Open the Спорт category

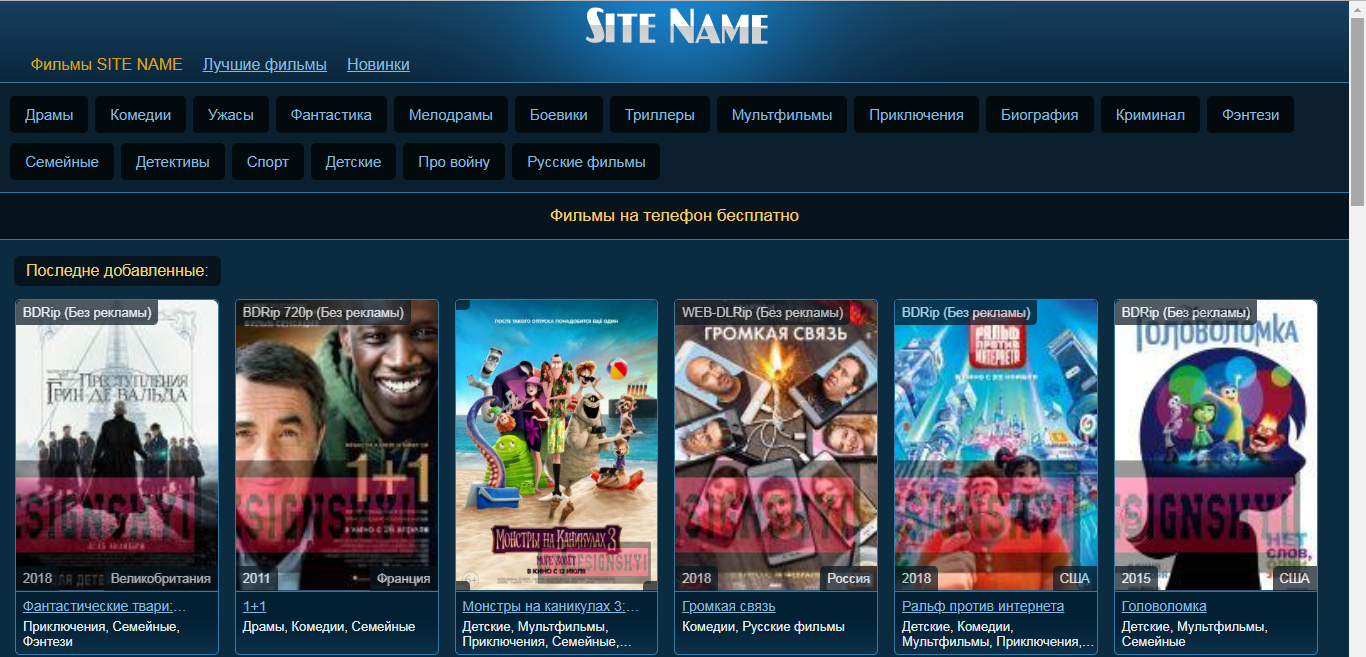[x=267, y=162]
